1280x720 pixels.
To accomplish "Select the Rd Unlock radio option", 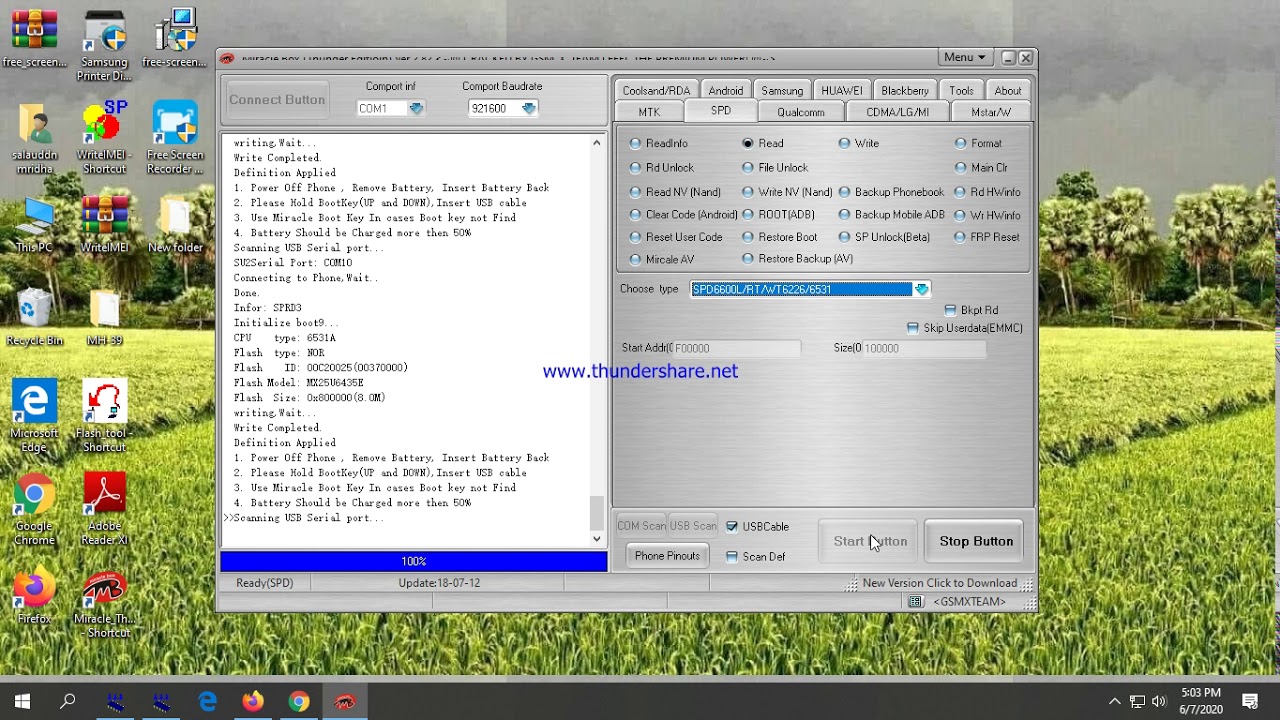I will coord(636,168).
